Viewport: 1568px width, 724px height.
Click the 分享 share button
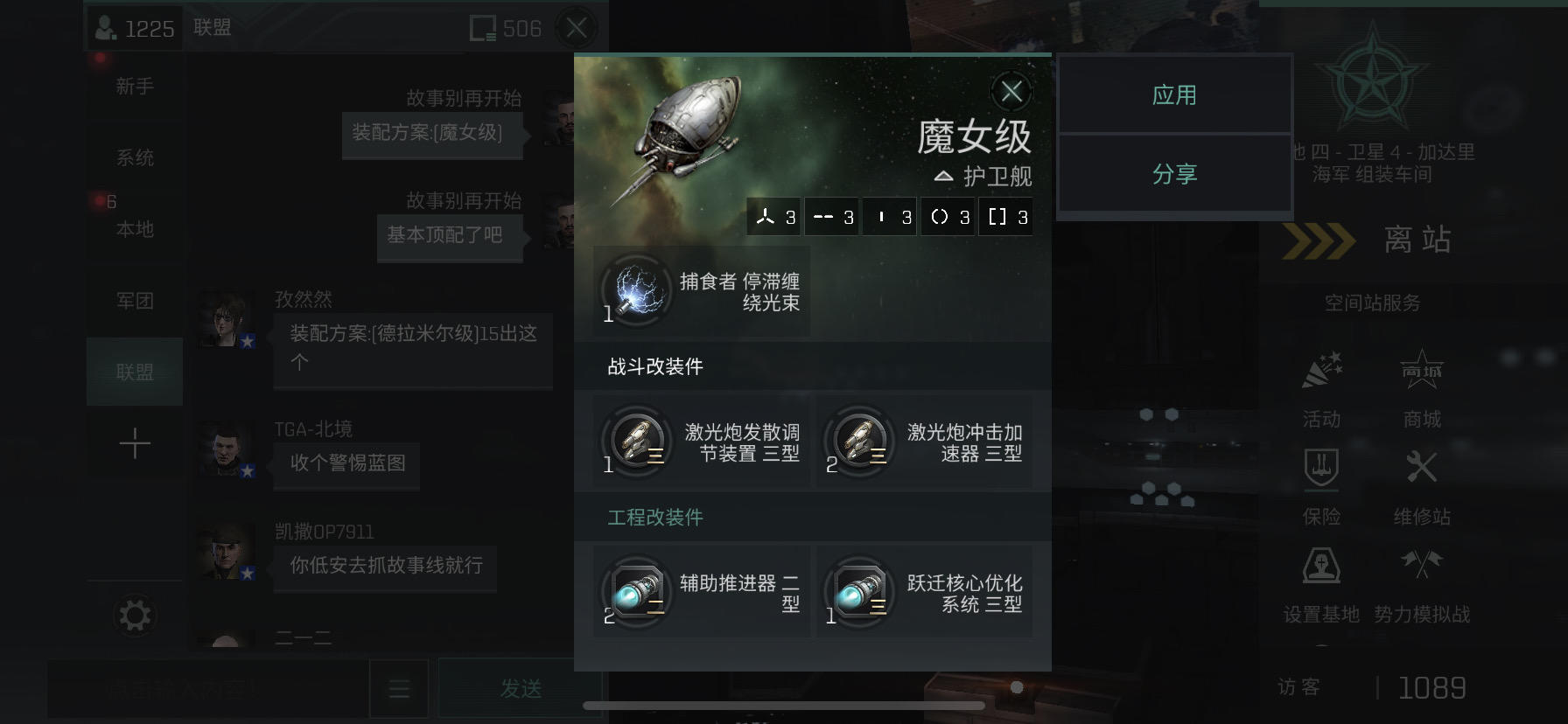[x=1174, y=173]
